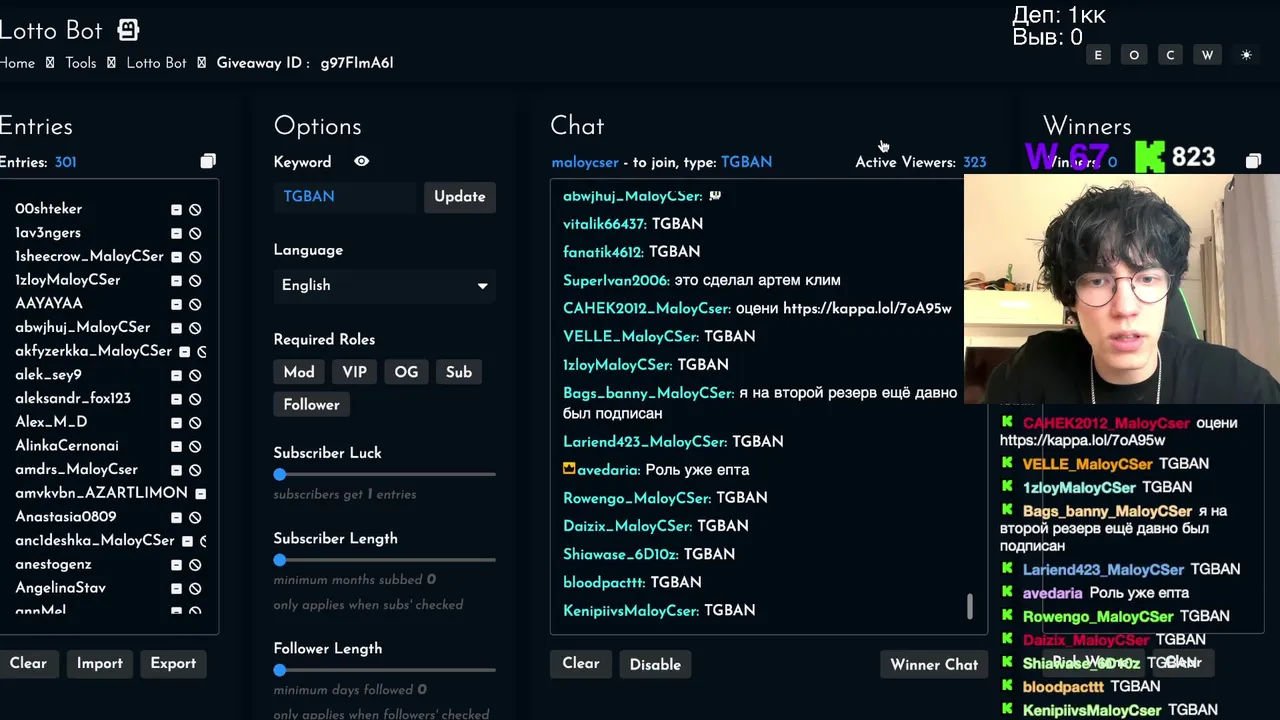This screenshot has width=1280, height=720.
Task: Remove entry 1av3ngers with minus icon
Action: pyautogui.click(x=176, y=234)
